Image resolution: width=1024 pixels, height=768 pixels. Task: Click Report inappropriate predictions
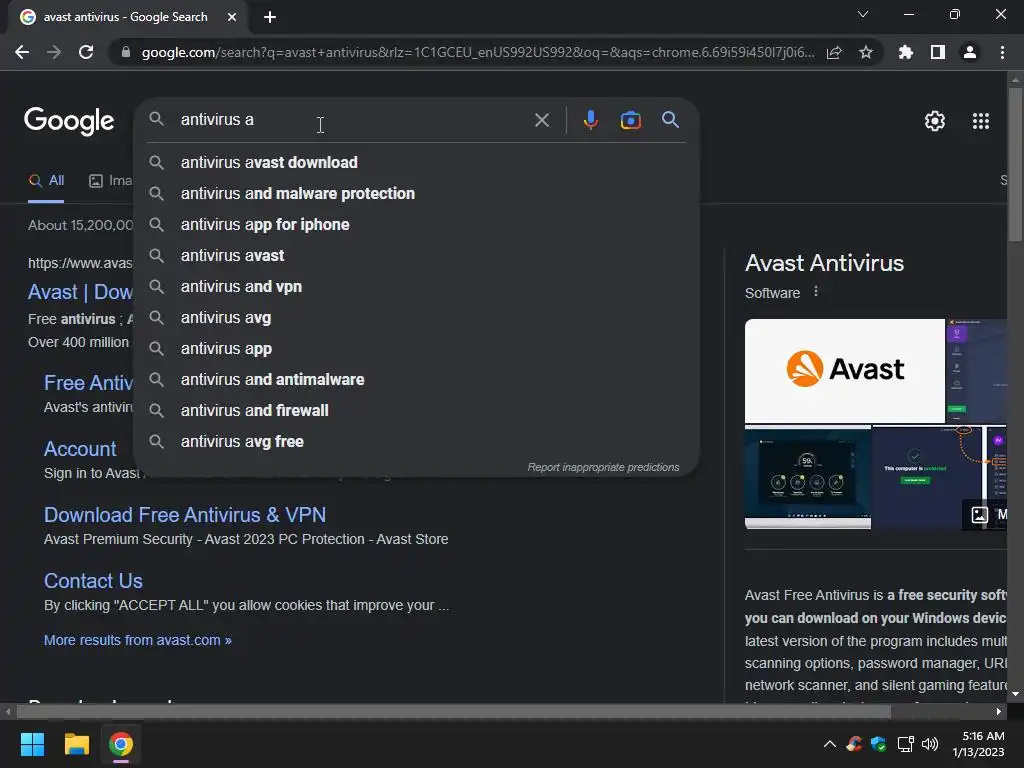tap(603, 467)
